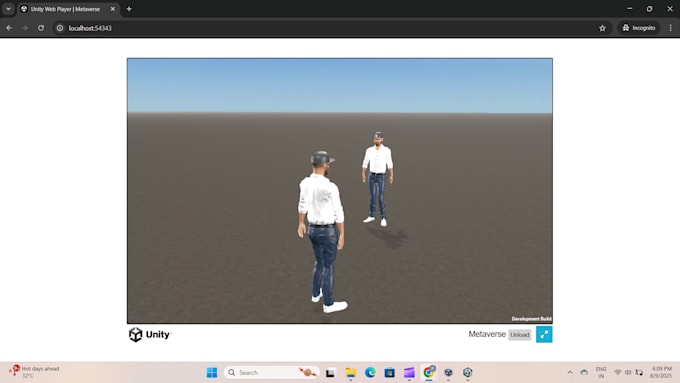Go back to the previous page
The height and width of the screenshot is (383, 680).
point(9,28)
